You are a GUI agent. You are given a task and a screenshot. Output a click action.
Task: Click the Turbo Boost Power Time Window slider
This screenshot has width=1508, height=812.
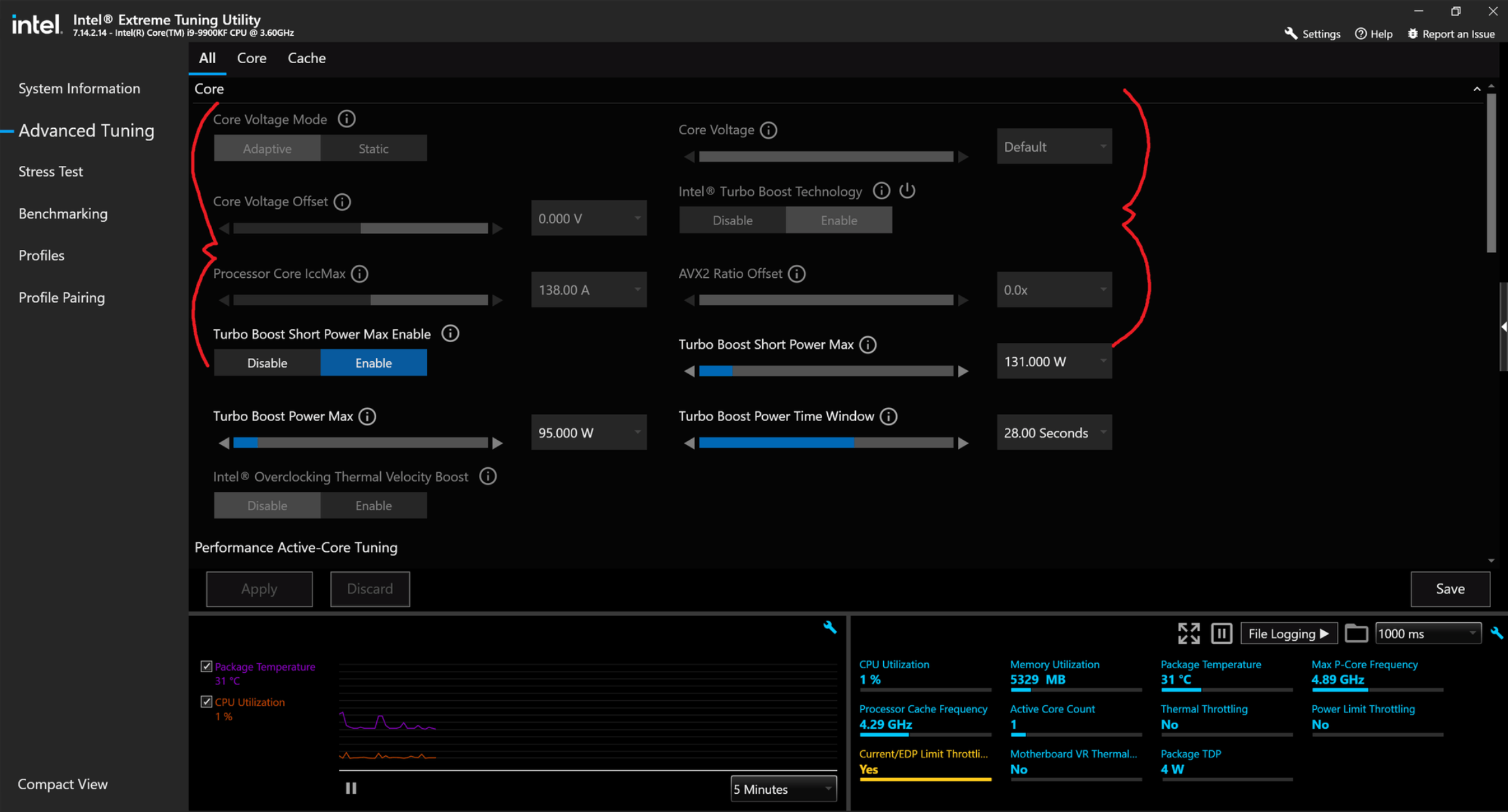pos(826,443)
